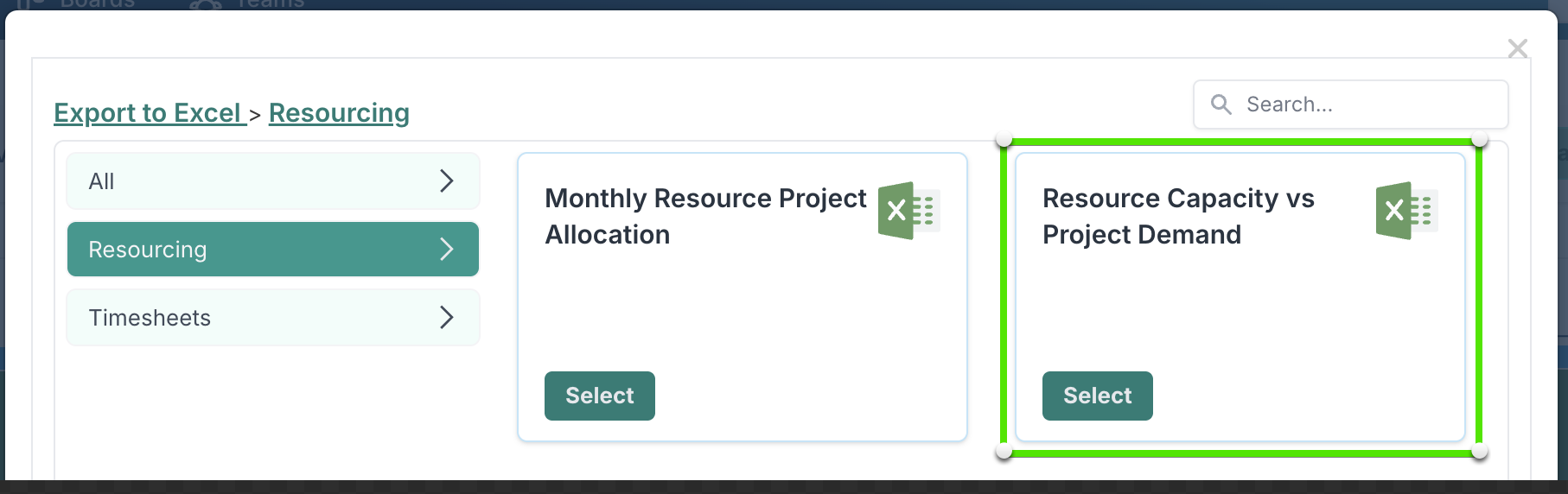The width and height of the screenshot is (1568, 494).
Task: Click bottom-left handle of green highlight box
Action: 1004,452
